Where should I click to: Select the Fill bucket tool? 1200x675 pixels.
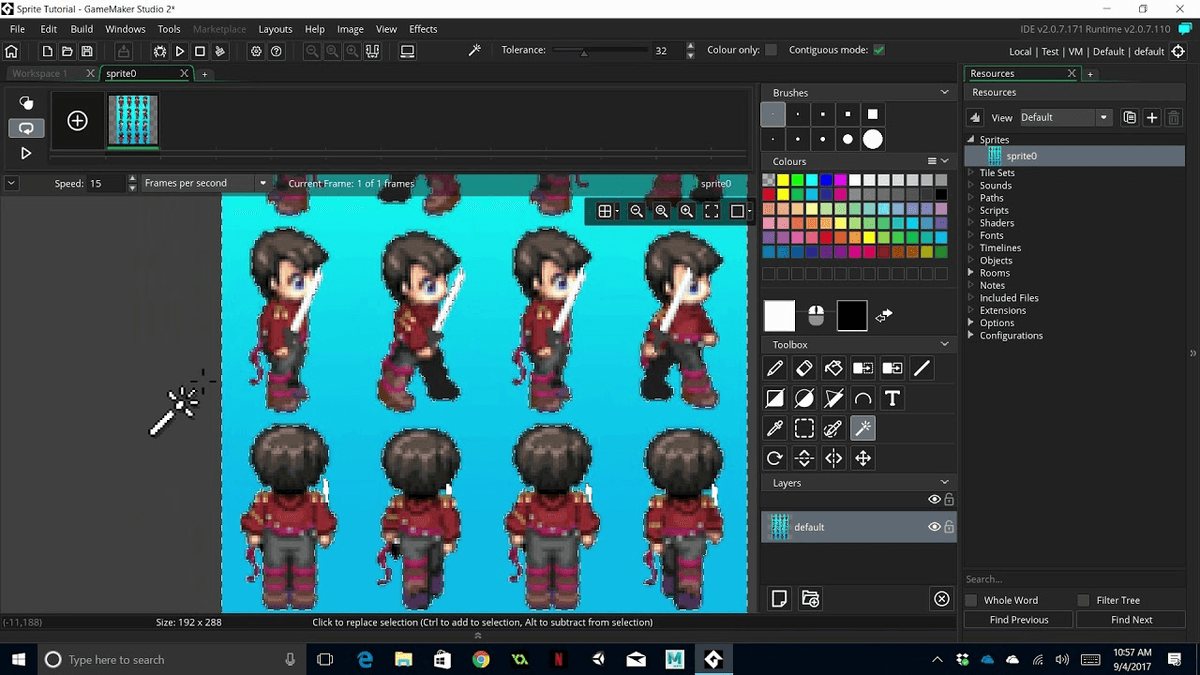pyautogui.click(x=833, y=369)
